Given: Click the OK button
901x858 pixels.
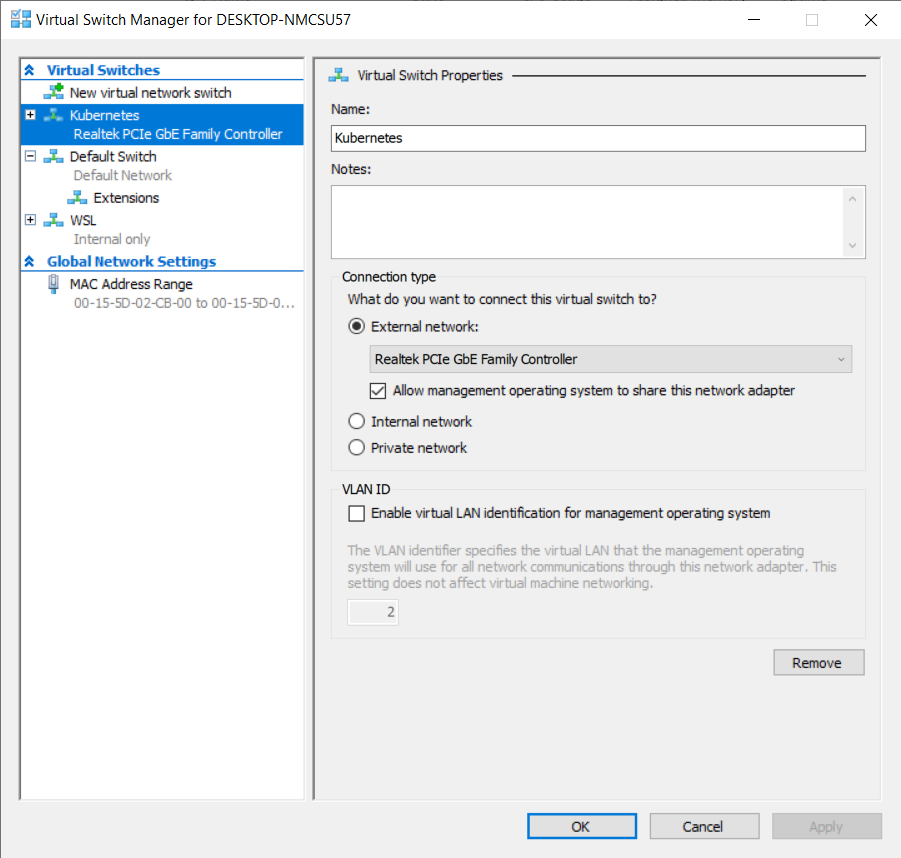Looking at the screenshot, I should (x=582, y=826).
